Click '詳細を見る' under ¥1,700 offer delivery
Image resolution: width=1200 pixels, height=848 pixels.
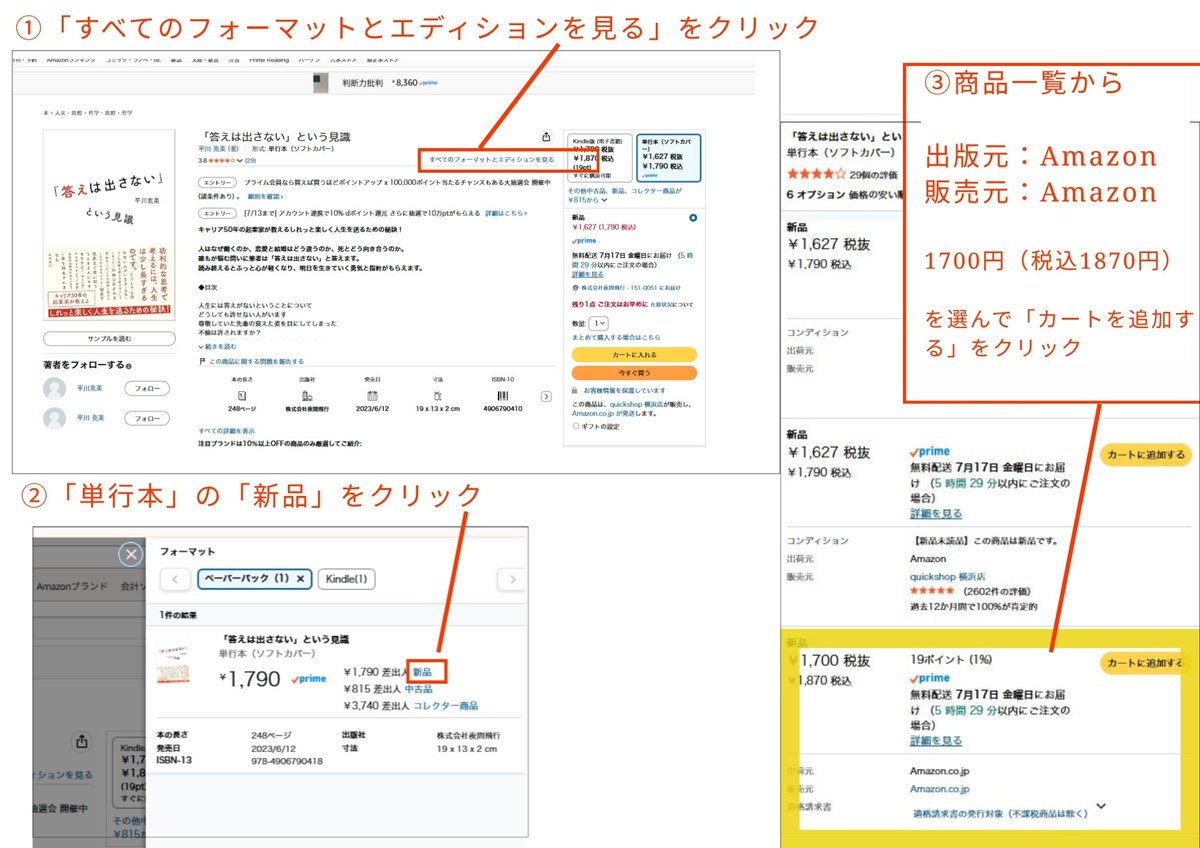(936, 741)
